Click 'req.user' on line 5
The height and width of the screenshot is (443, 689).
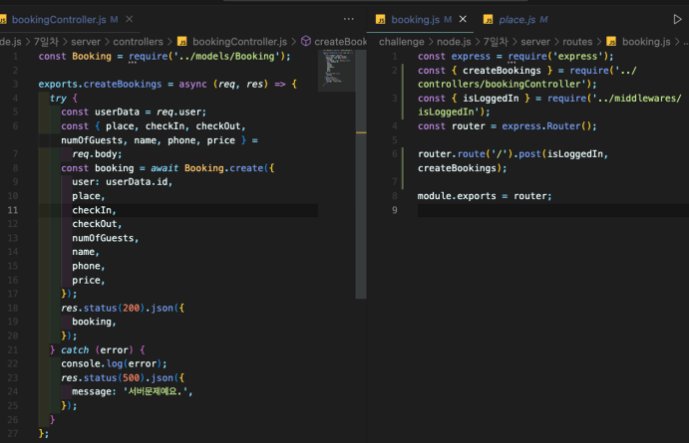tap(179, 112)
